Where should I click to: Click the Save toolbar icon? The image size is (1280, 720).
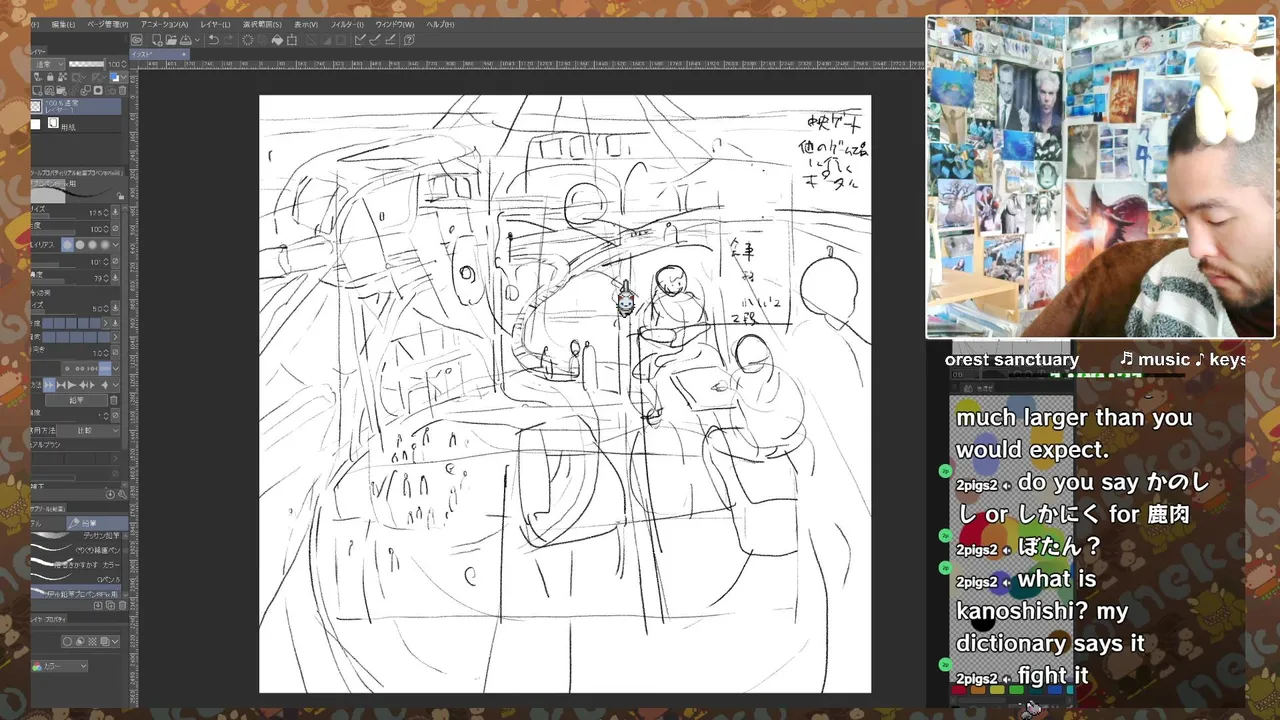pyautogui.click(x=185, y=40)
